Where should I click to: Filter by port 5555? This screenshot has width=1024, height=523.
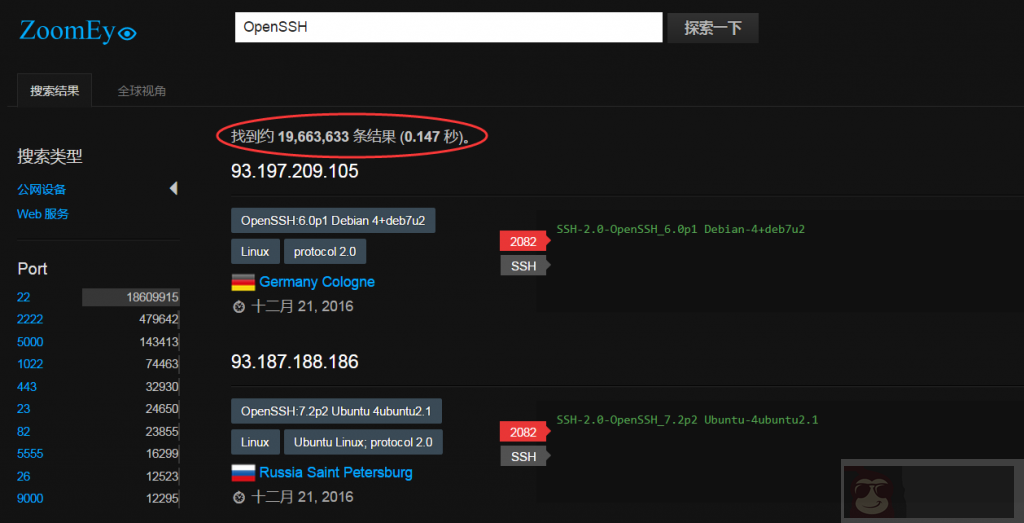click(30, 454)
